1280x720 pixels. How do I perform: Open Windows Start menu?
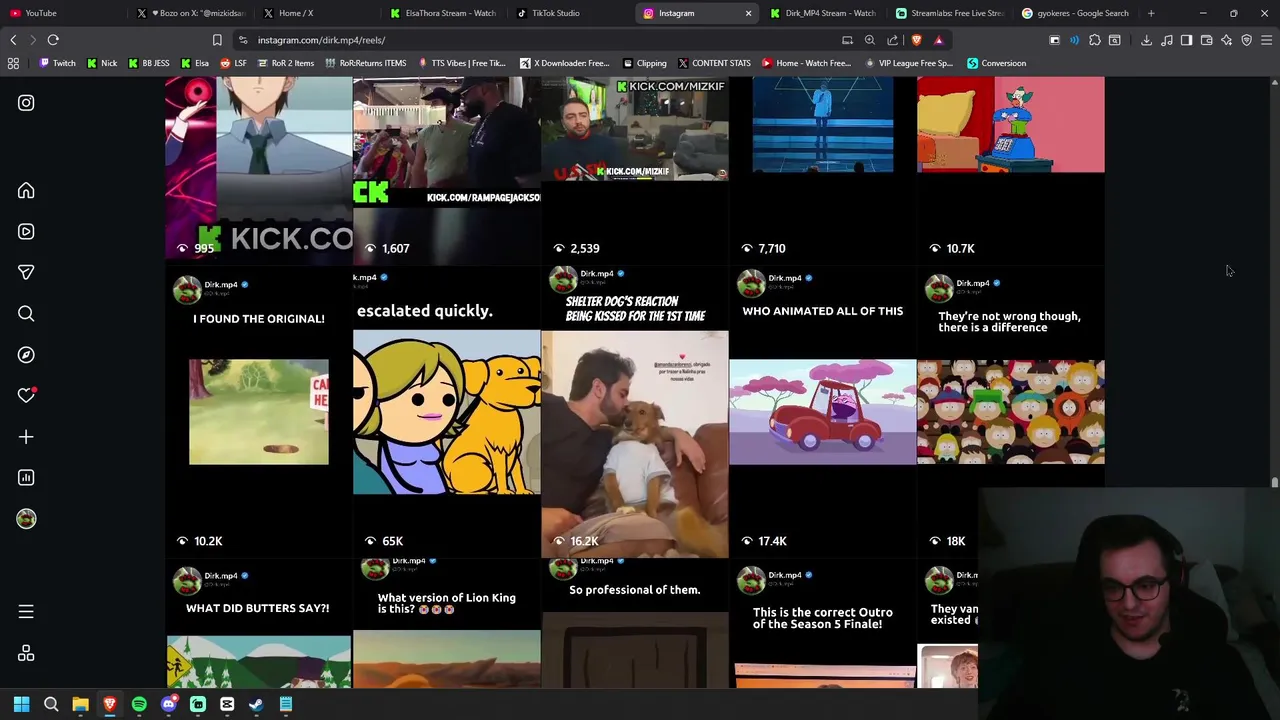click(x=21, y=705)
